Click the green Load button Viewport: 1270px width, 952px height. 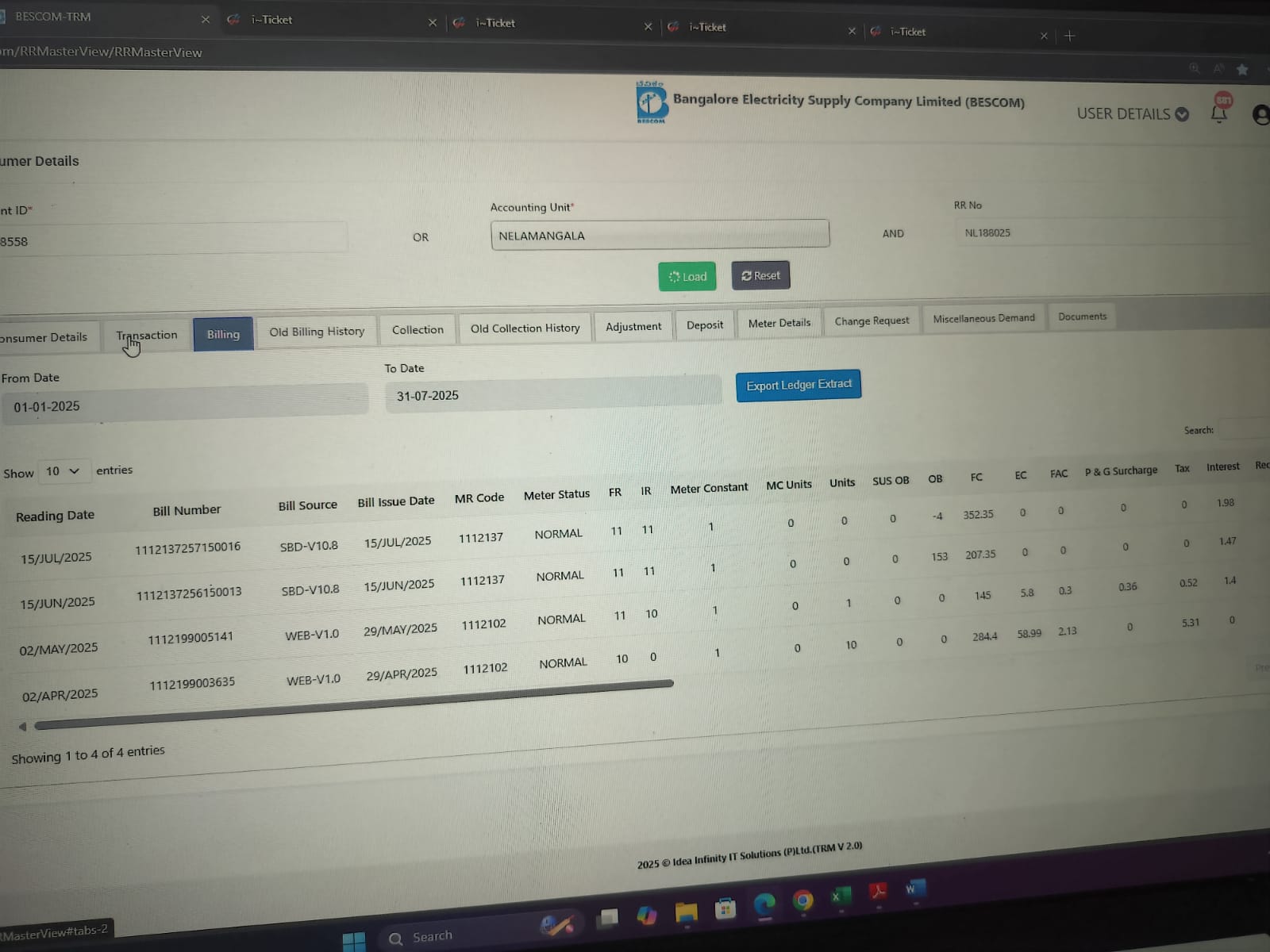pyautogui.click(x=687, y=276)
